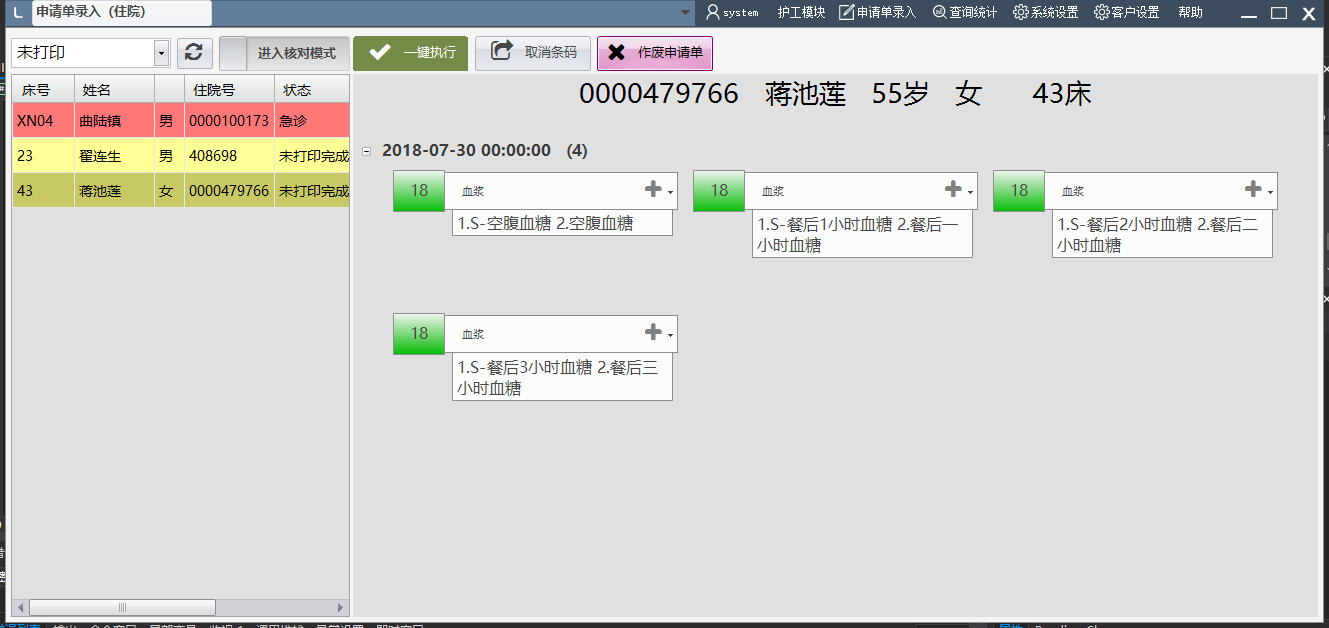Screen dimensions: 1329x628
Task: Click the 取消条码 share-arrow button
Action: pos(533,53)
